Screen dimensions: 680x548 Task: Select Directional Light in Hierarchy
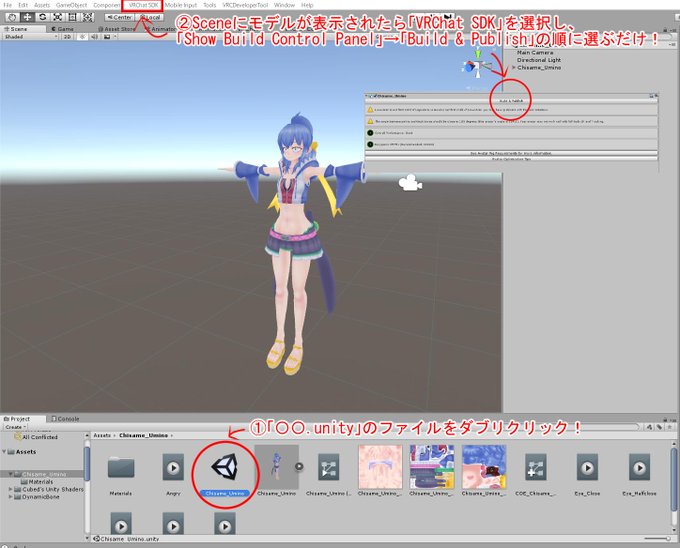pos(539,60)
